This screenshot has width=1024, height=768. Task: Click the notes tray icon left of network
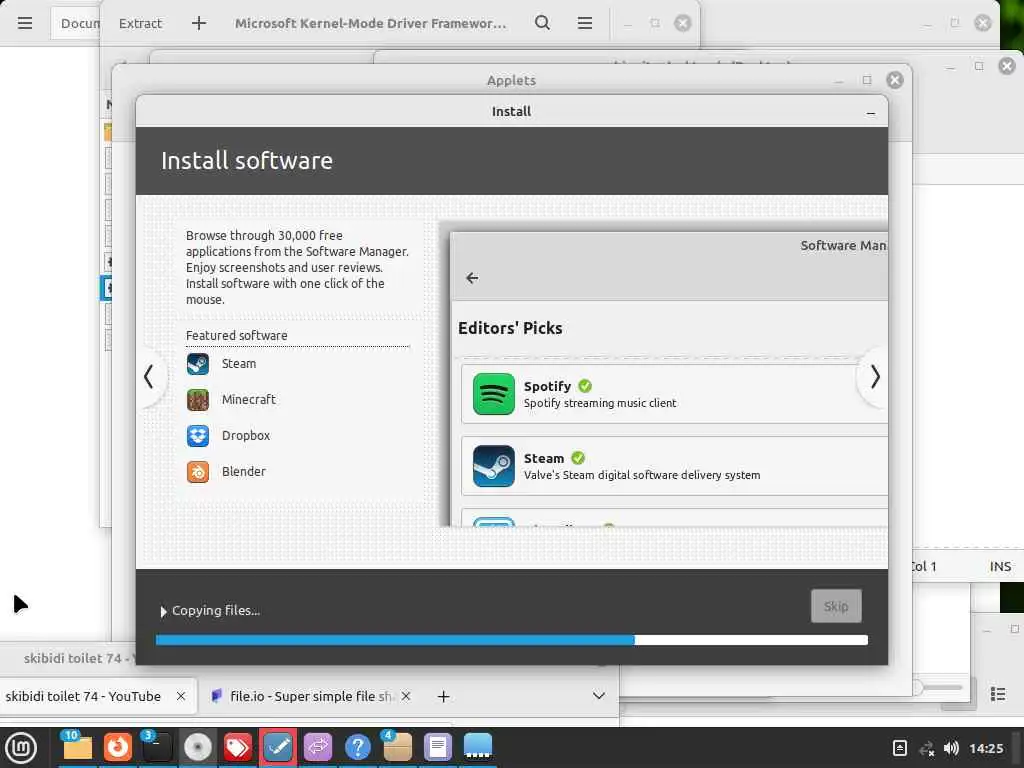(x=899, y=748)
